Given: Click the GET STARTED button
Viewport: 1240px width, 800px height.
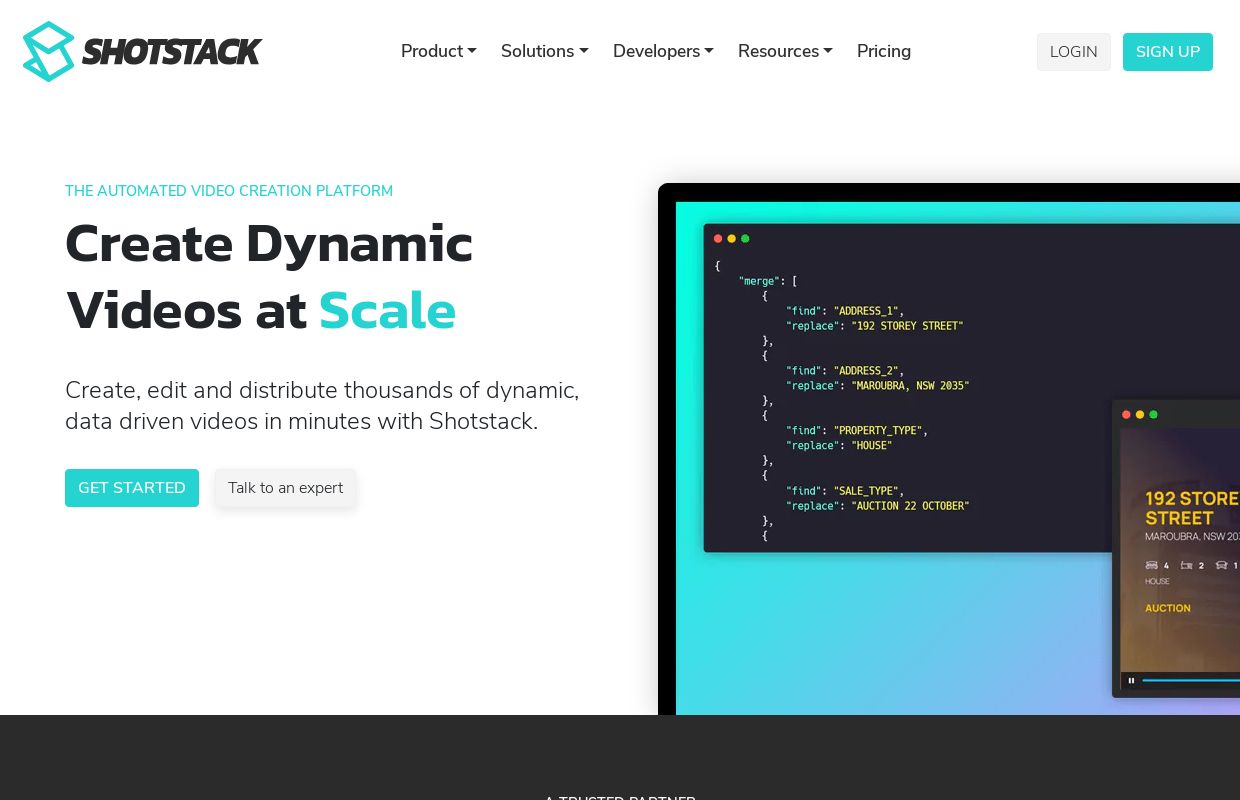Looking at the screenshot, I should [x=132, y=488].
